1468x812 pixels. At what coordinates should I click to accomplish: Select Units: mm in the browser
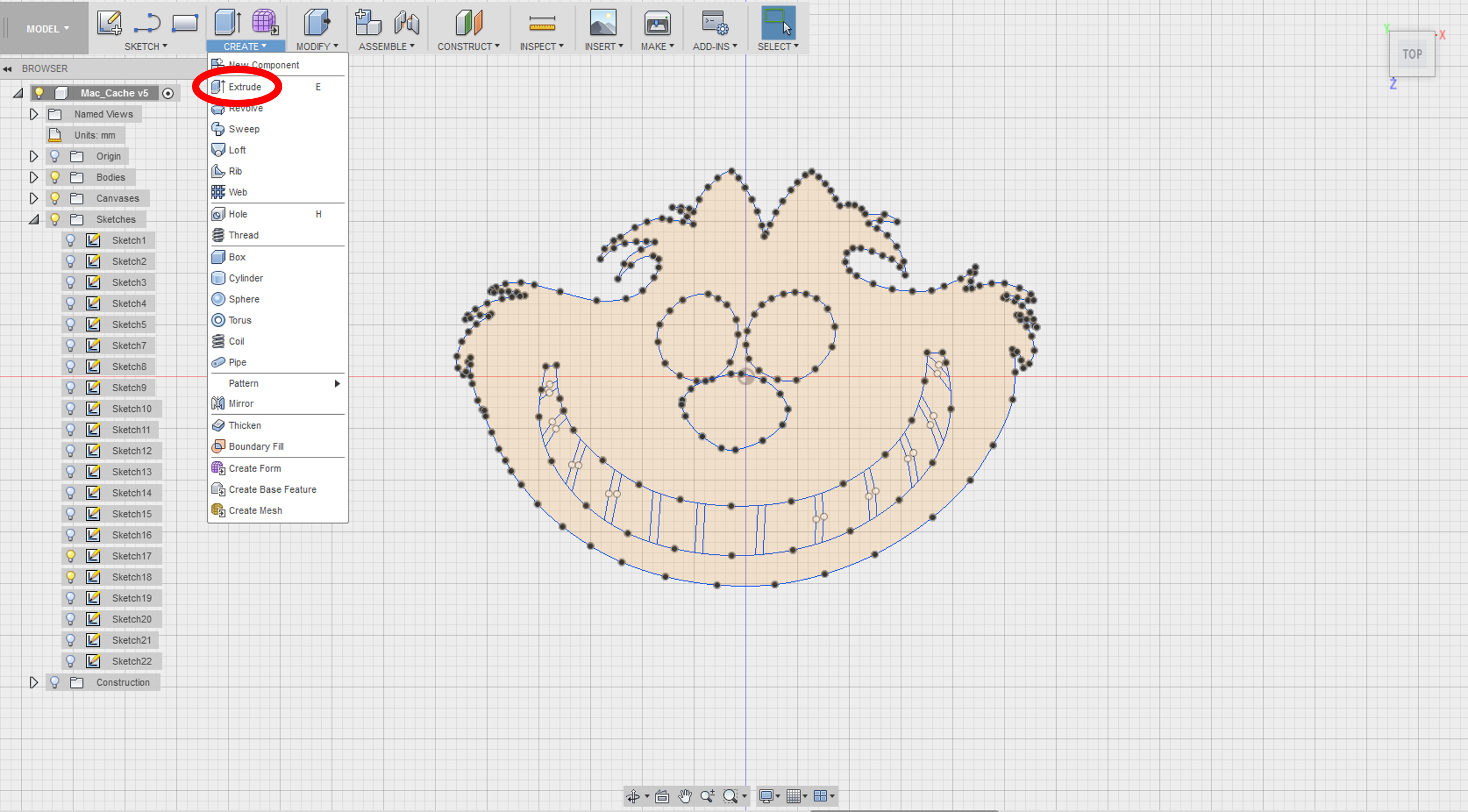point(95,136)
